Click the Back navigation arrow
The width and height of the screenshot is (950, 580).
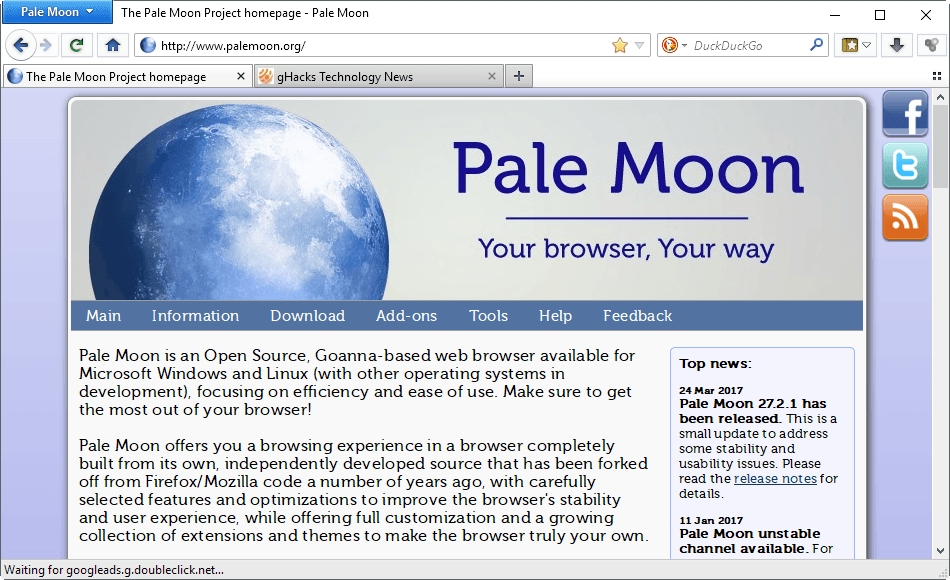pos(21,45)
